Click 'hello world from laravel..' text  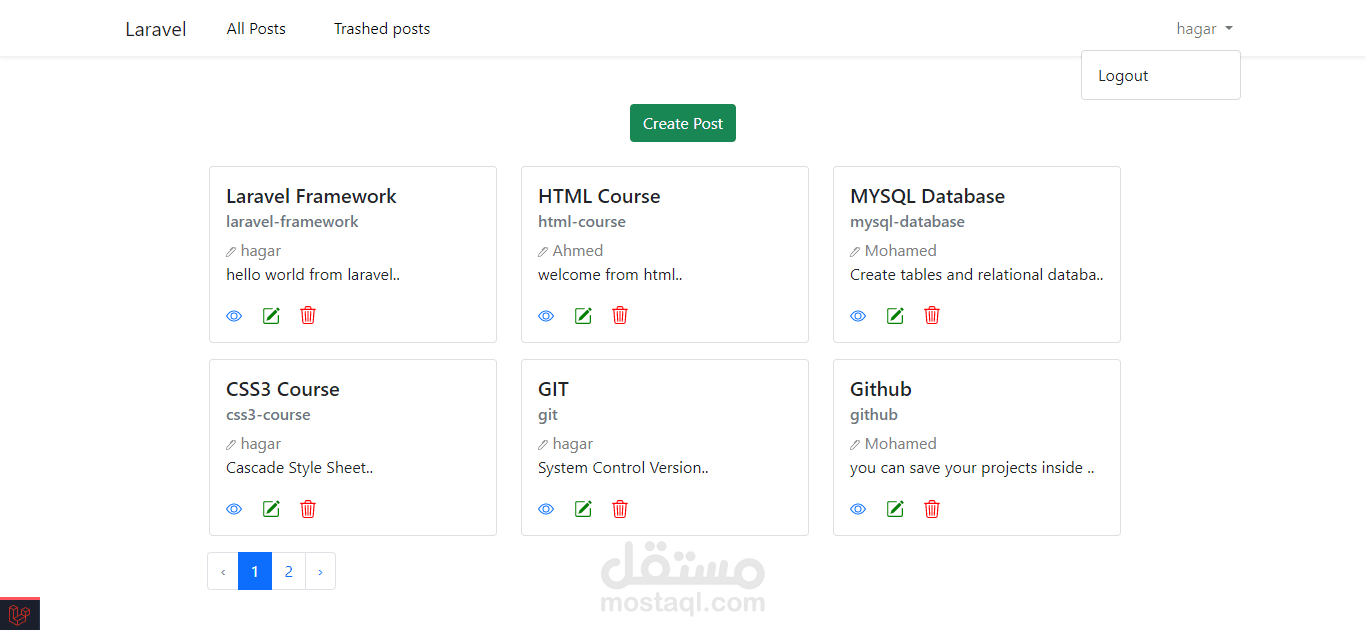click(x=313, y=275)
